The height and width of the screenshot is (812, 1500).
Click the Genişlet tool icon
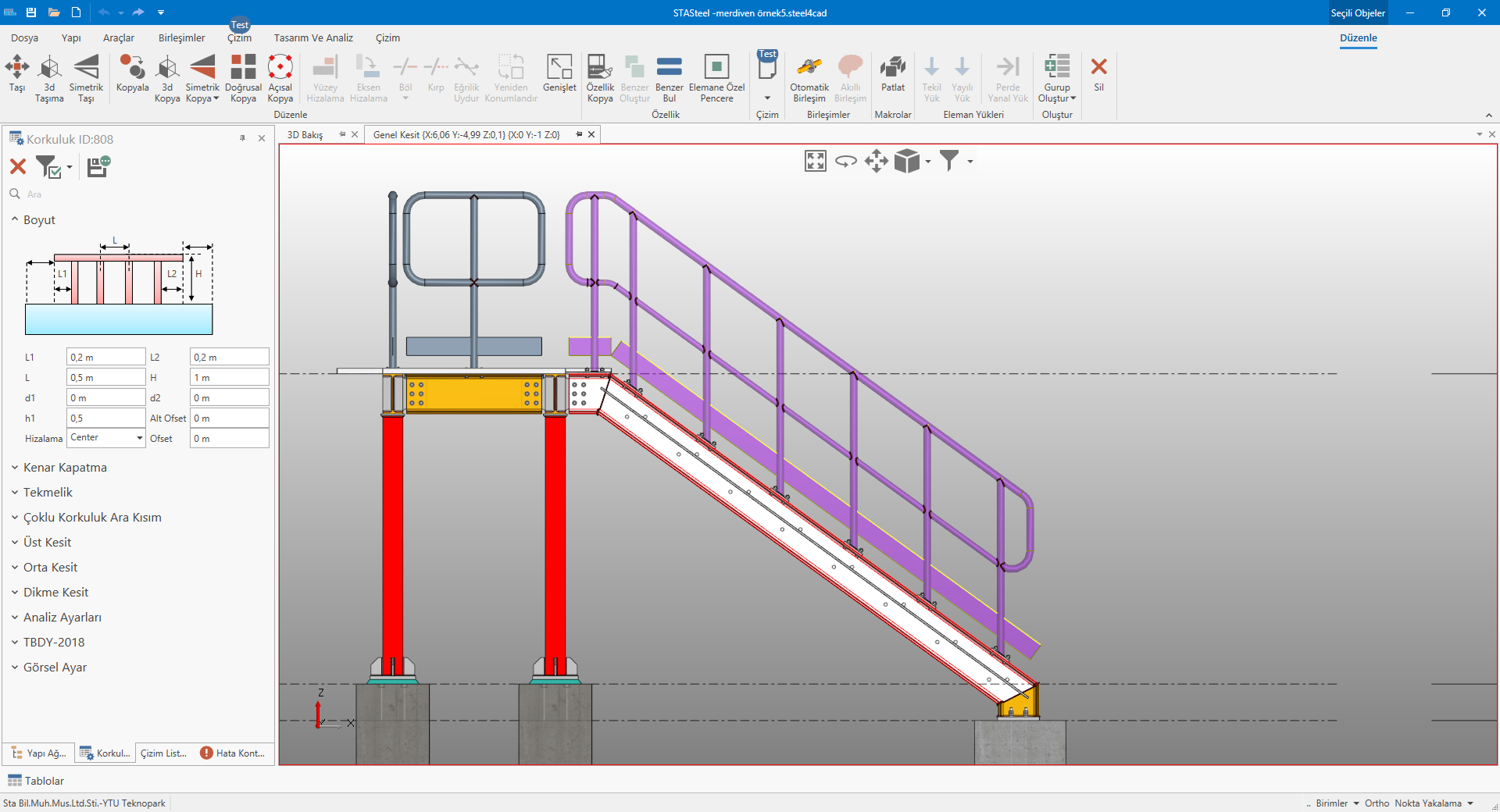coord(559,69)
